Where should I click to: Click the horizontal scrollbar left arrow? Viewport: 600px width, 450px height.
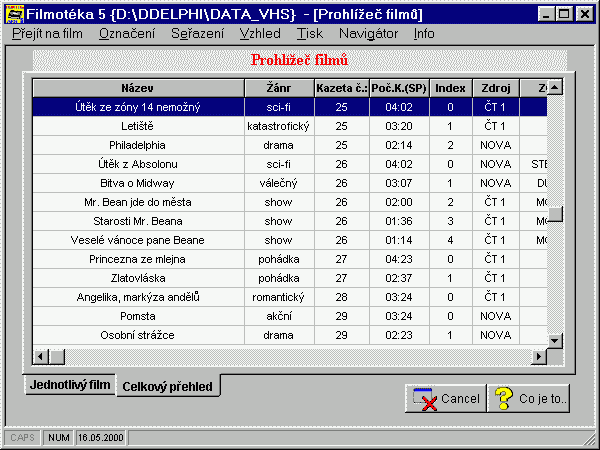[x=41, y=355]
